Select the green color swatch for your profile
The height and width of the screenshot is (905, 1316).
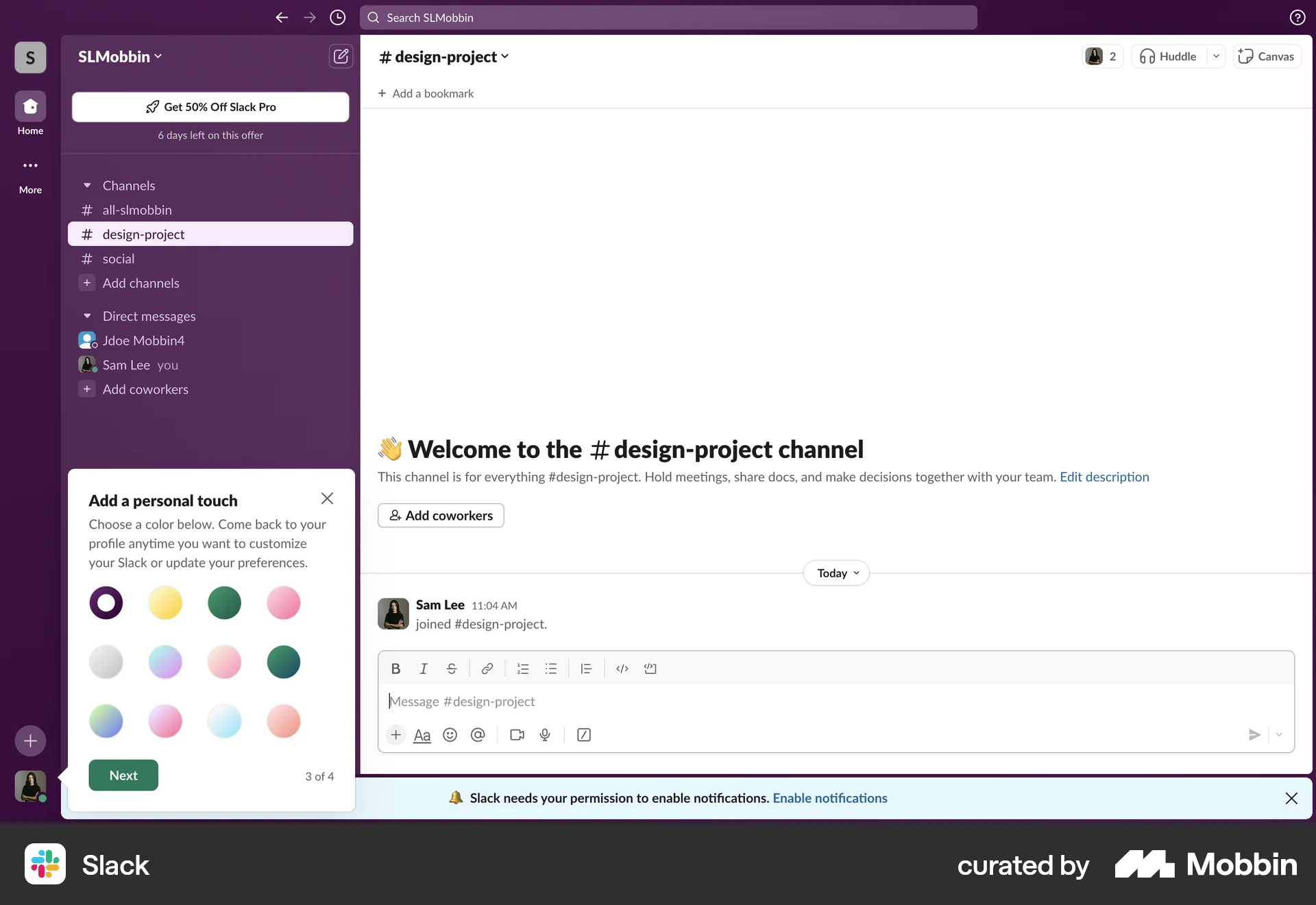[224, 603]
